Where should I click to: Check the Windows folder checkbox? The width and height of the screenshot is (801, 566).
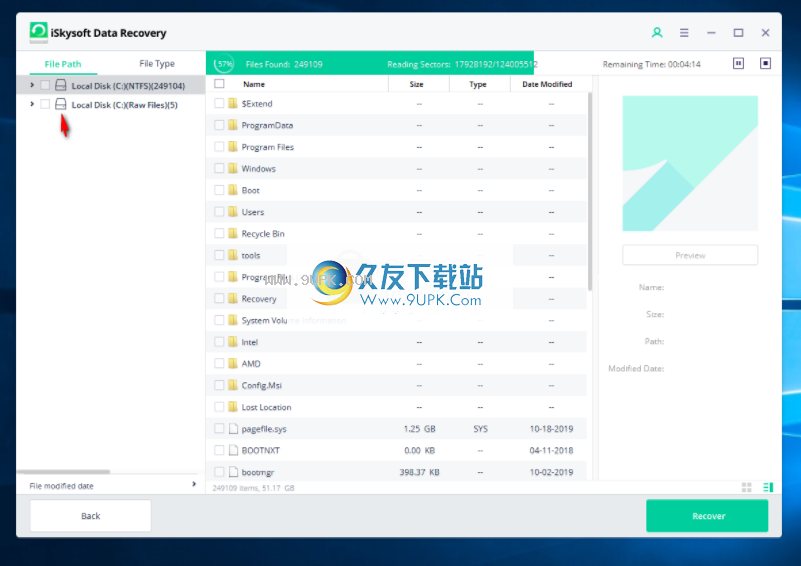click(x=219, y=168)
